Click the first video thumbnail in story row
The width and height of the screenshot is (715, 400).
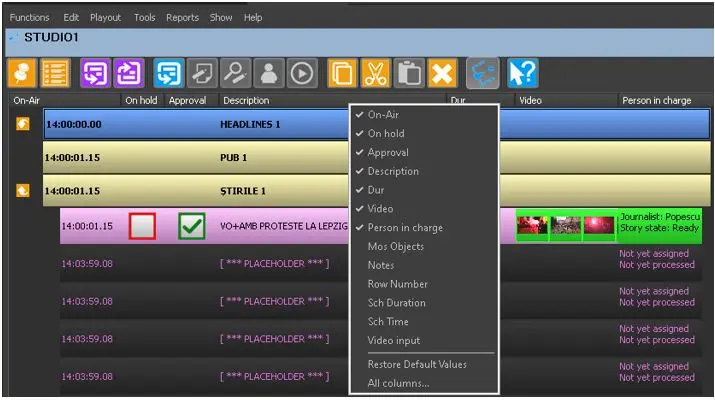point(532,225)
